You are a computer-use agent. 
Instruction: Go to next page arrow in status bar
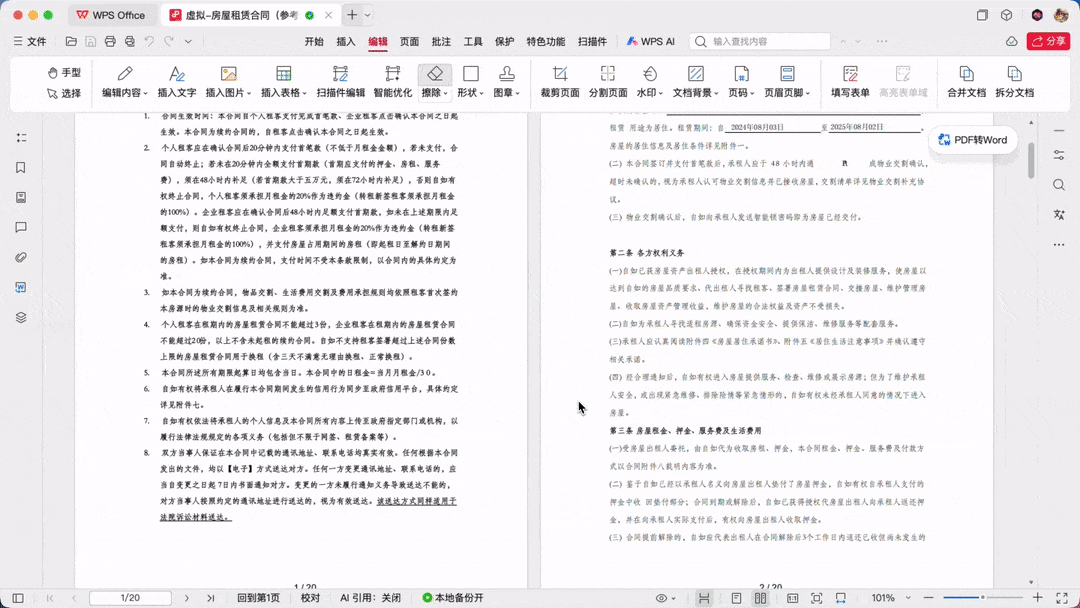(x=187, y=598)
